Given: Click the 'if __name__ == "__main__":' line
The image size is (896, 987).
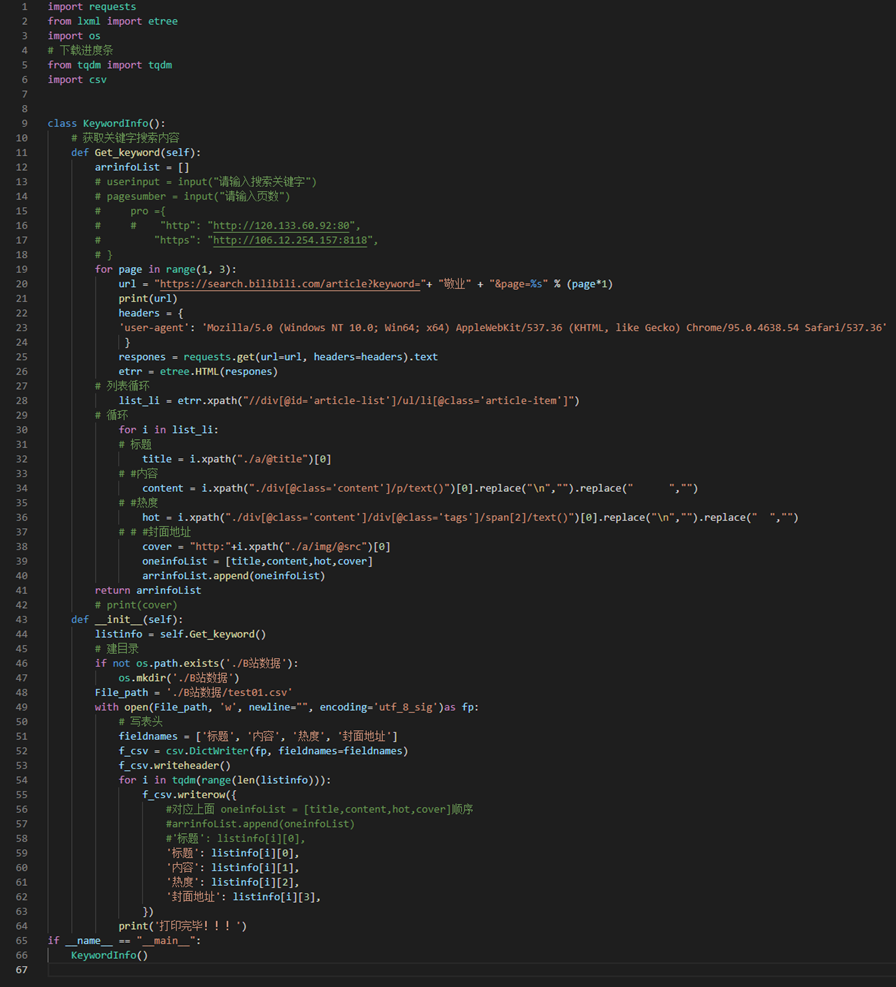Looking at the screenshot, I should click(124, 940).
